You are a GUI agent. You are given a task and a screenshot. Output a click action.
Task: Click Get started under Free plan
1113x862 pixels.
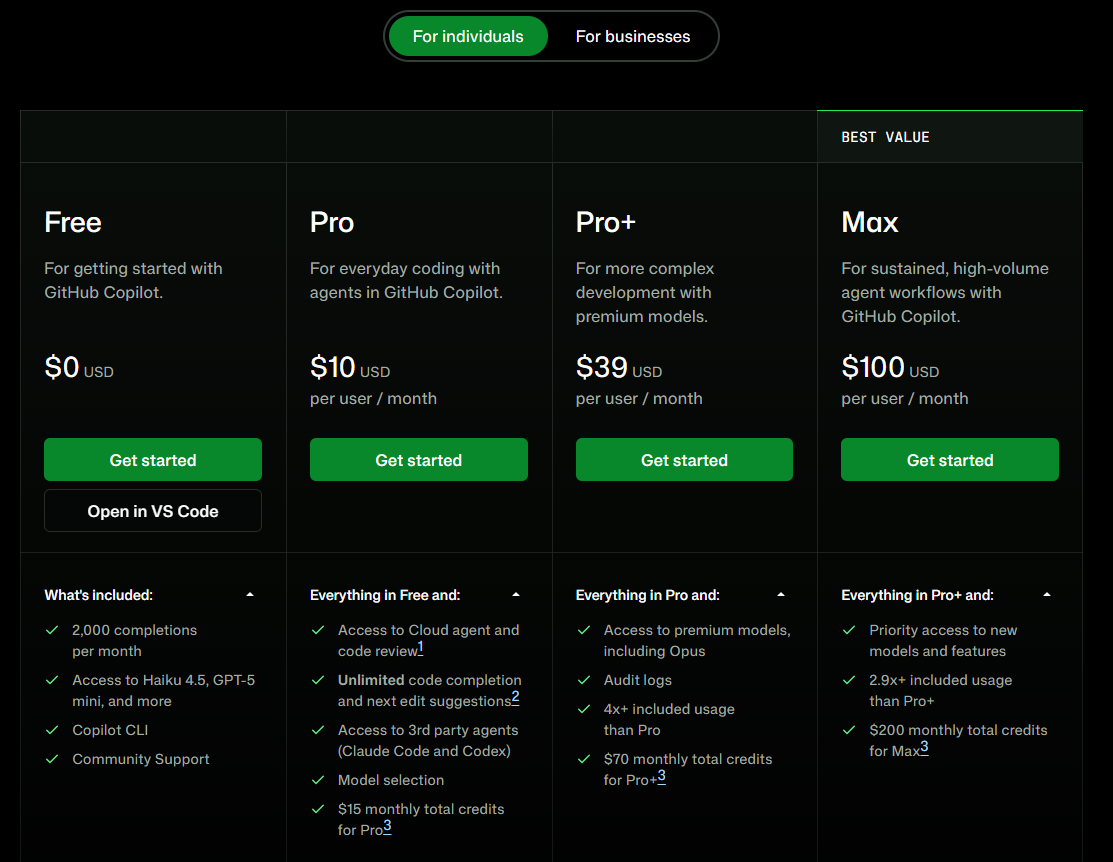pos(153,459)
